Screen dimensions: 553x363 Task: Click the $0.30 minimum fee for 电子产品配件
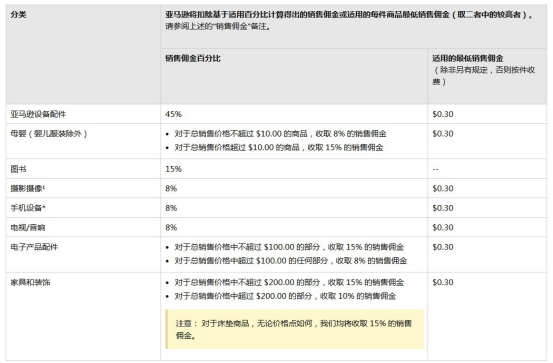pos(443,247)
